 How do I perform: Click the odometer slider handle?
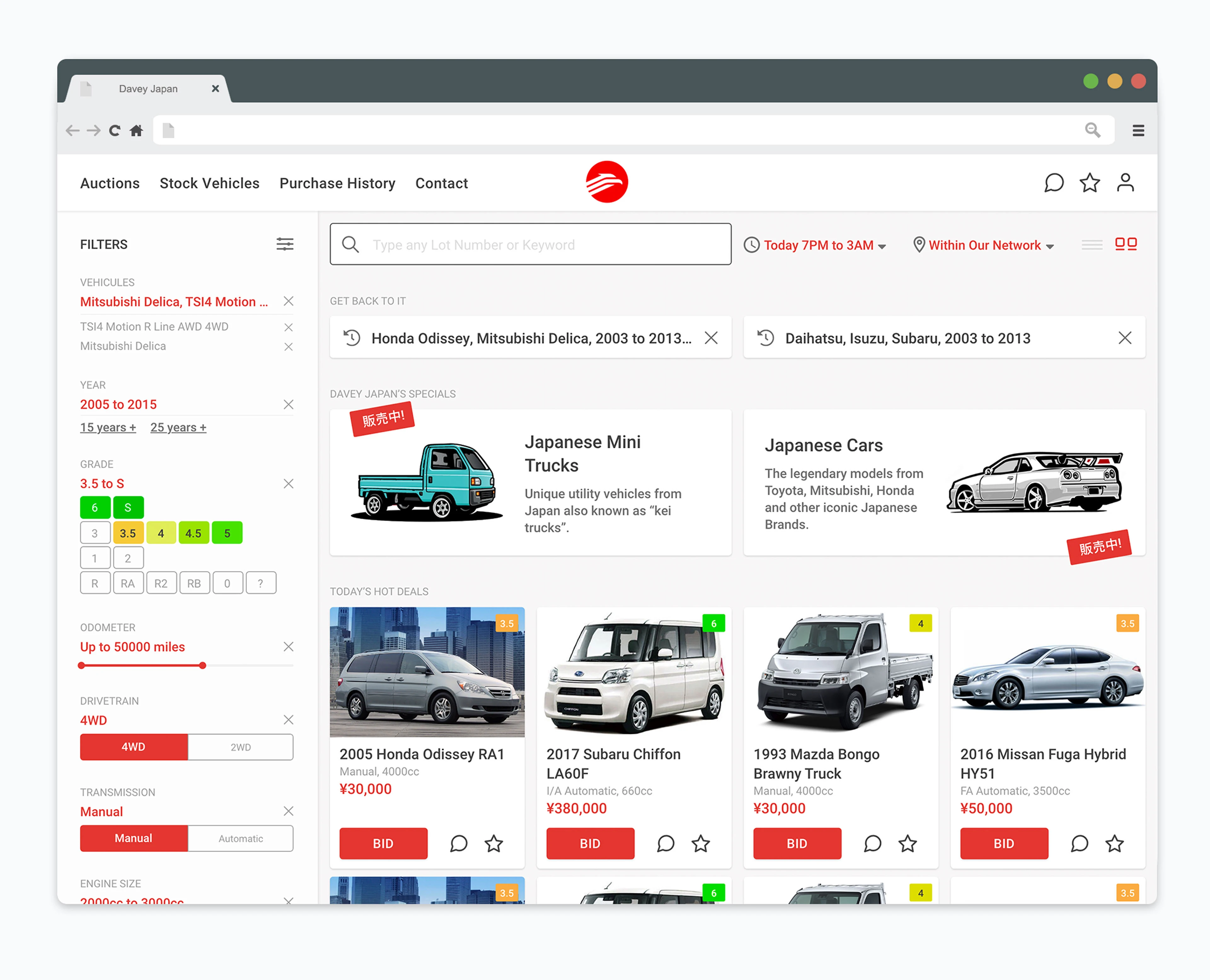point(202,666)
